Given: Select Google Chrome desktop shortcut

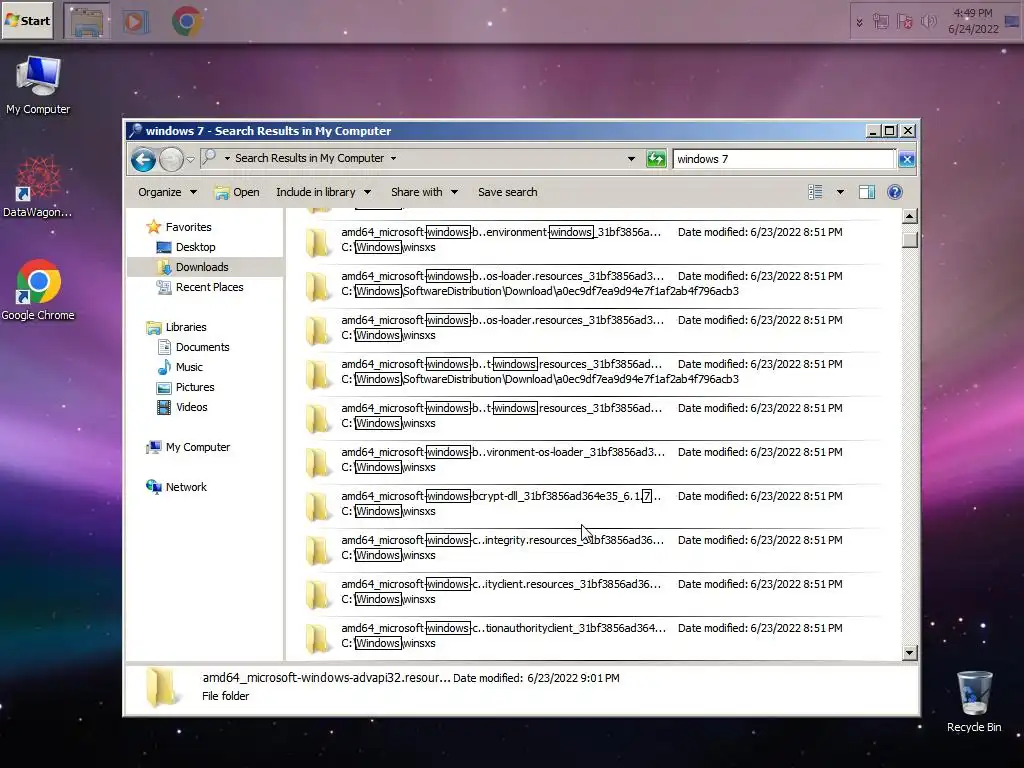Looking at the screenshot, I should point(38,290).
